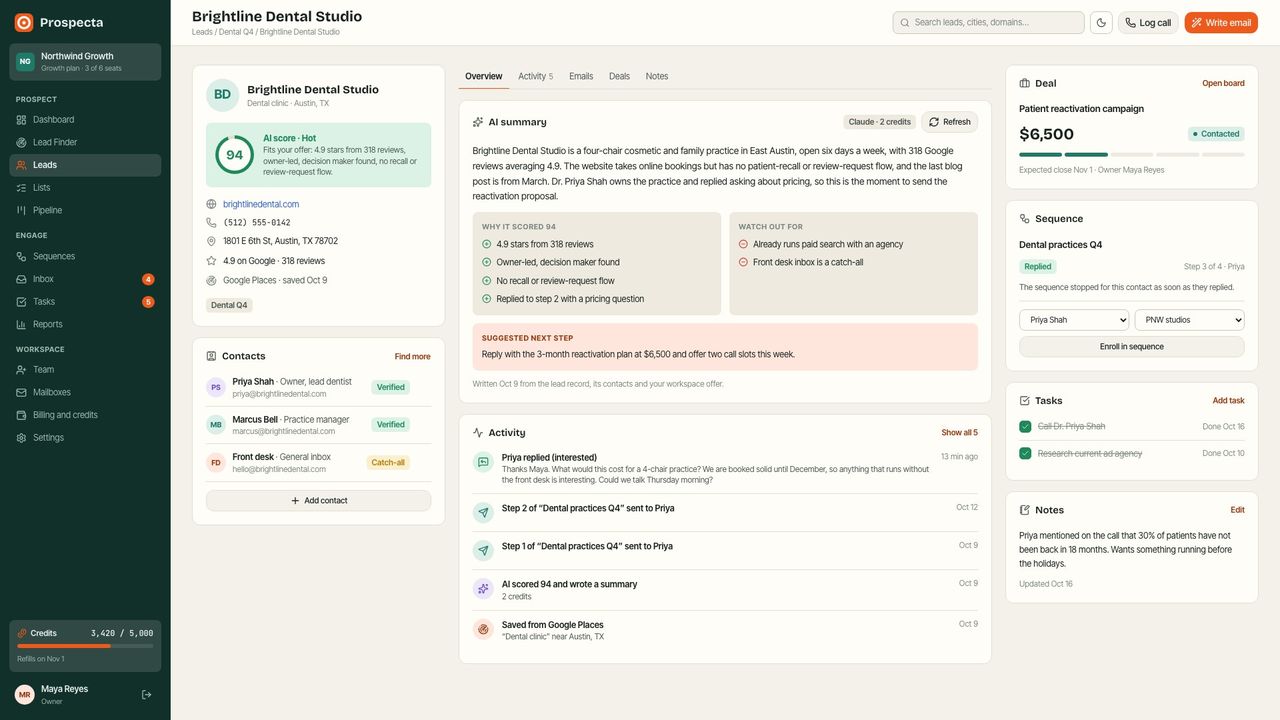Image resolution: width=1280 pixels, height=720 pixels.
Task: Open the PNW studios sequence dropdown
Action: pyautogui.click(x=1190, y=320)
